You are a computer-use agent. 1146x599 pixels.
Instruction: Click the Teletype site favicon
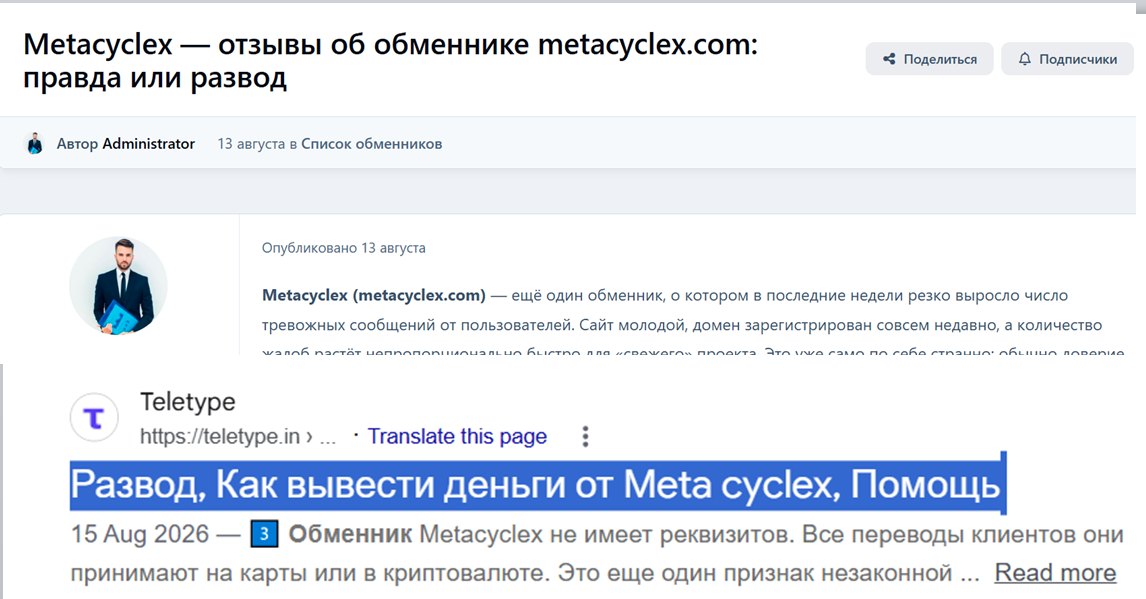(x=94, y=418)
